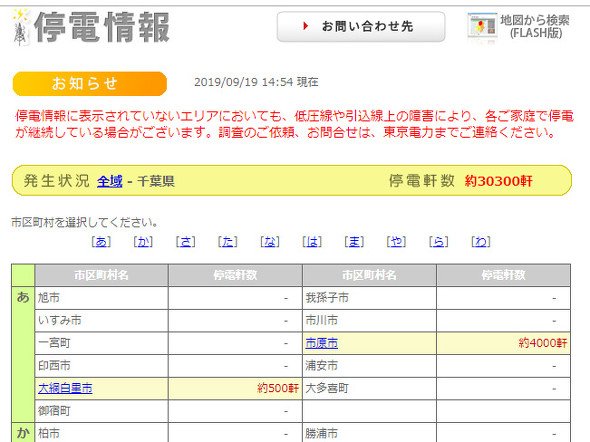Jump to the [た] index section
The width and height of the screenshot is (590, 442).
click(228, 242)
